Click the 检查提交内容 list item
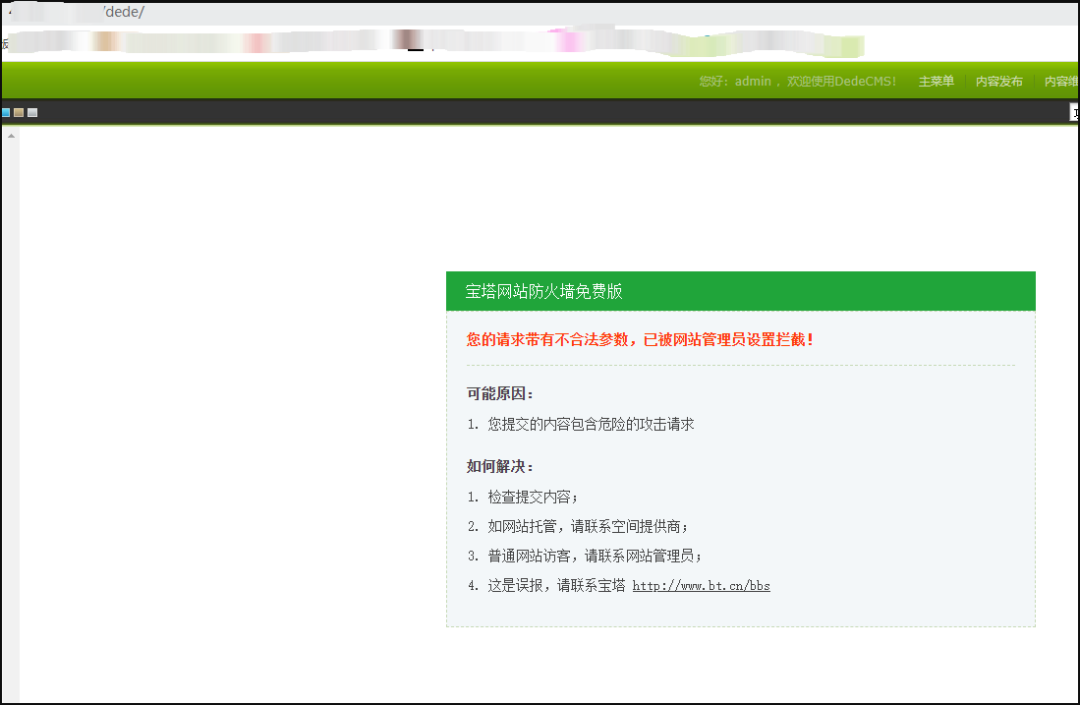The height and width of the screenshot is (705, 1080). 533,497
